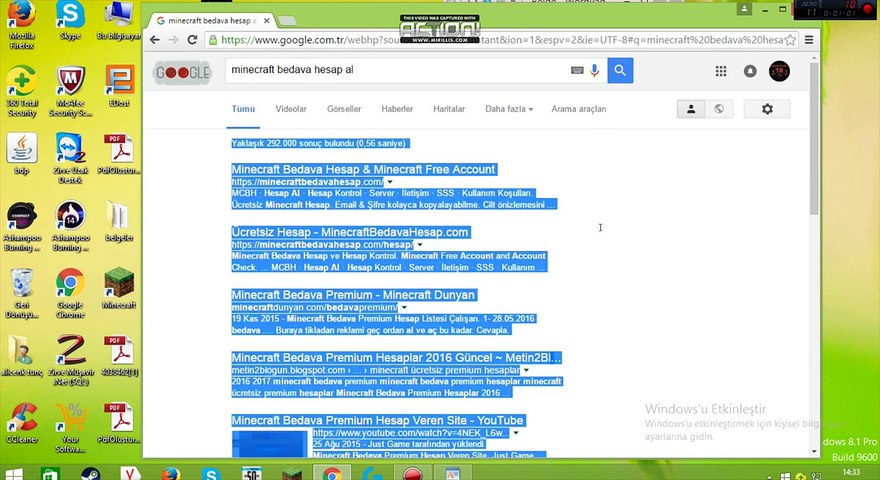Open dropdown next to minecraftdunyan.com URL
This screenshot has height=480, width=880.
[x=404, y=308]
